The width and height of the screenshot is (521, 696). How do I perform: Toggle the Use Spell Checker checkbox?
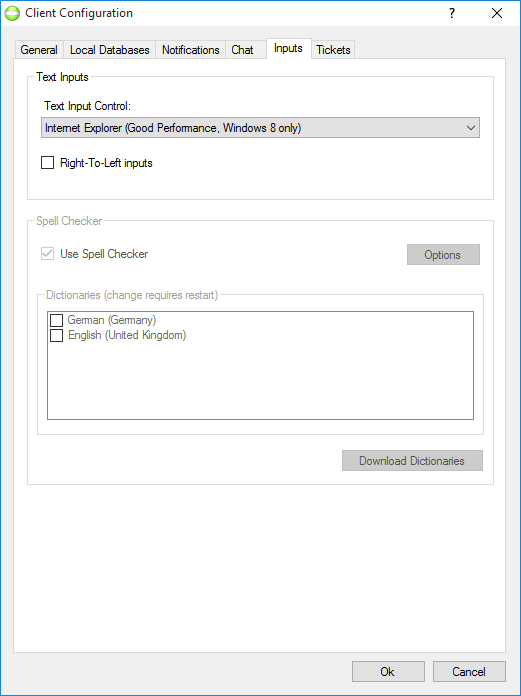[x=47, y=254]
